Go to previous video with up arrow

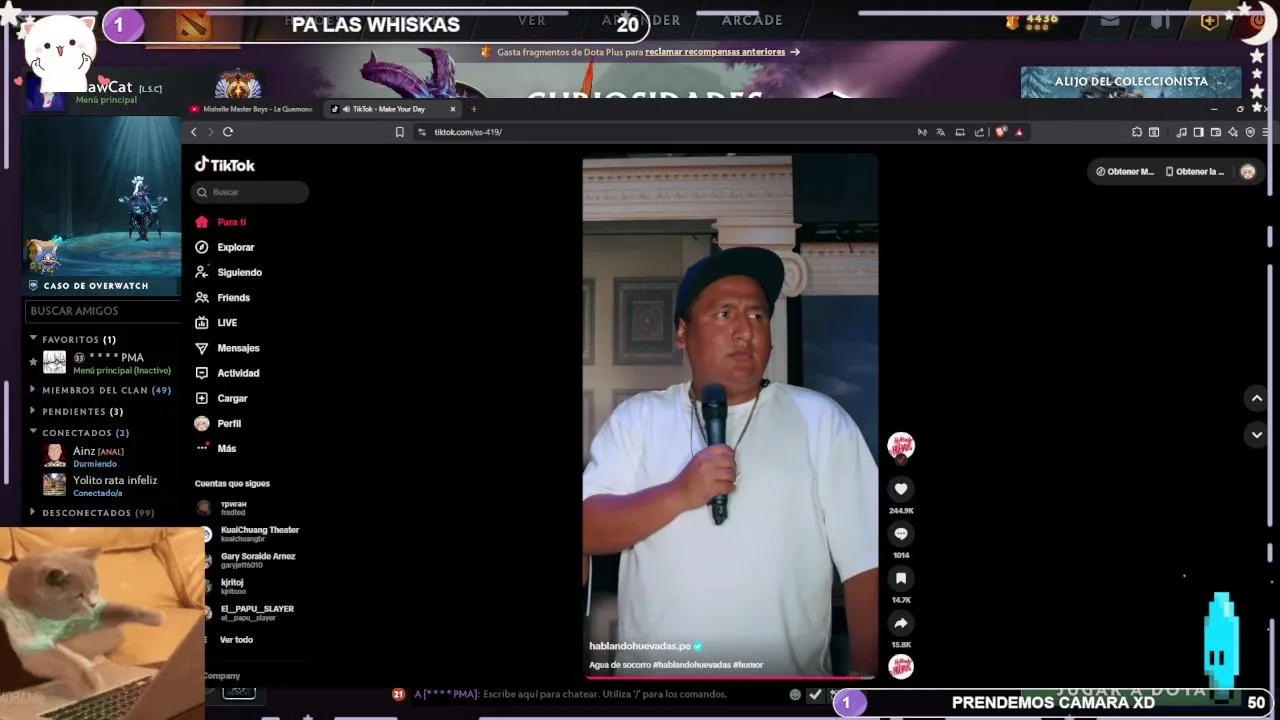pos(1257,398)
